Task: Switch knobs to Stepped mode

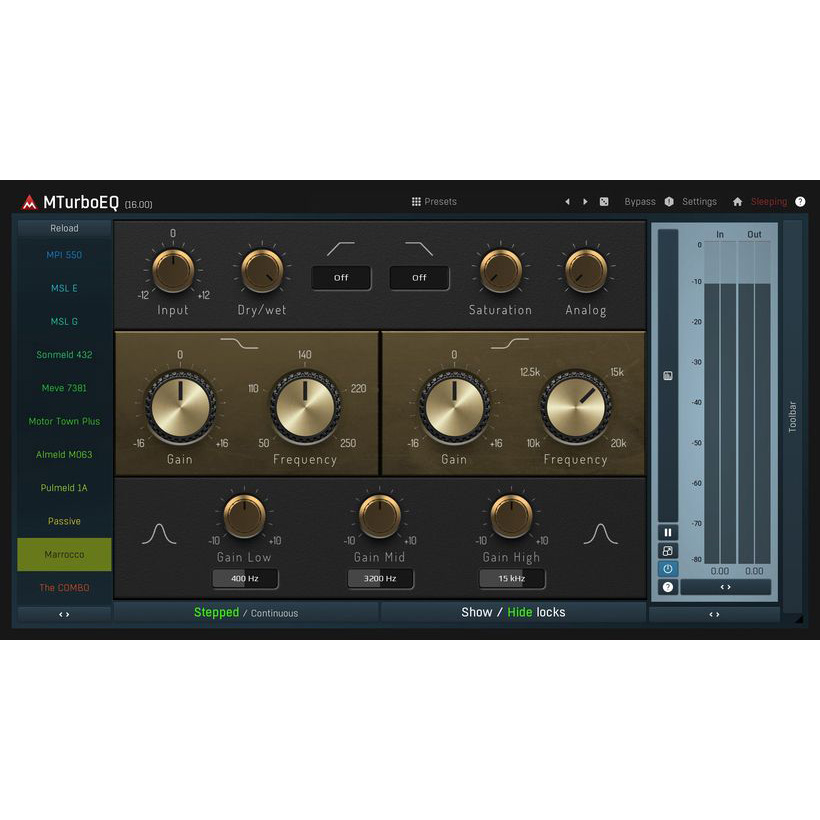Action: [x=217, y=612]
